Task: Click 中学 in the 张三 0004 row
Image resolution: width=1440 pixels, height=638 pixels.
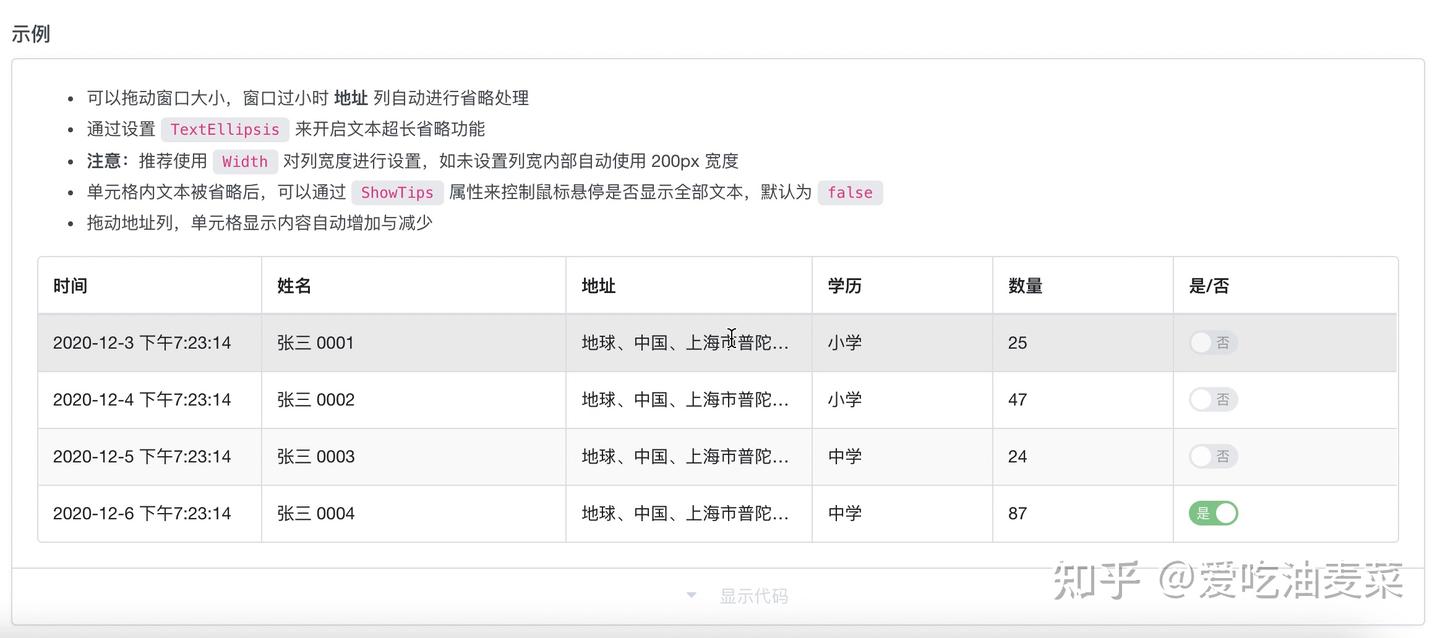Action: (x=845, y=514)
